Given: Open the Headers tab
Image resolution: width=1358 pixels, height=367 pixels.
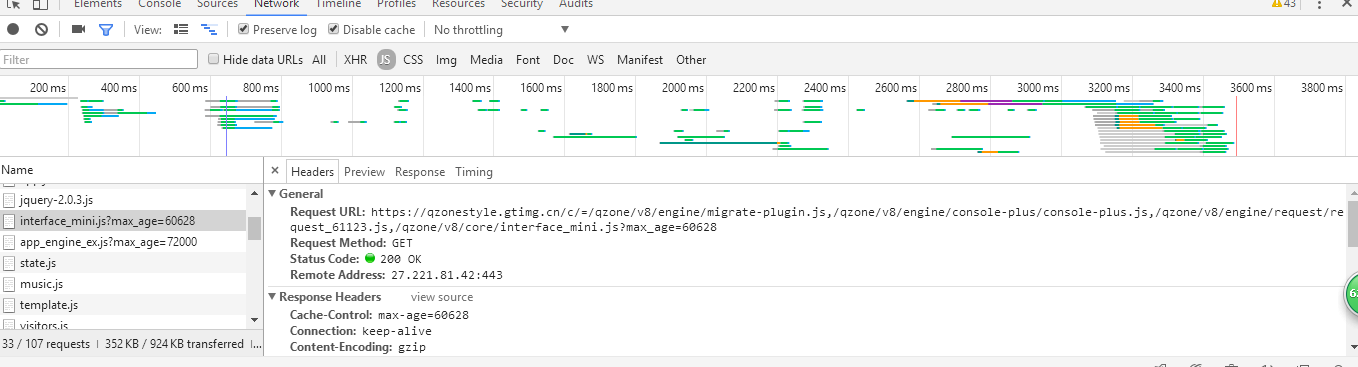Looking at the screenshot, I should (x=312, y=171).
